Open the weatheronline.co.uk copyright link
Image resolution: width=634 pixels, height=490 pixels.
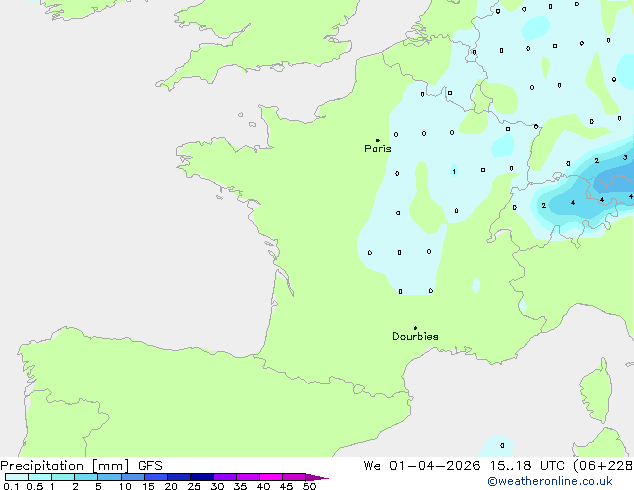tap(549, 481)
